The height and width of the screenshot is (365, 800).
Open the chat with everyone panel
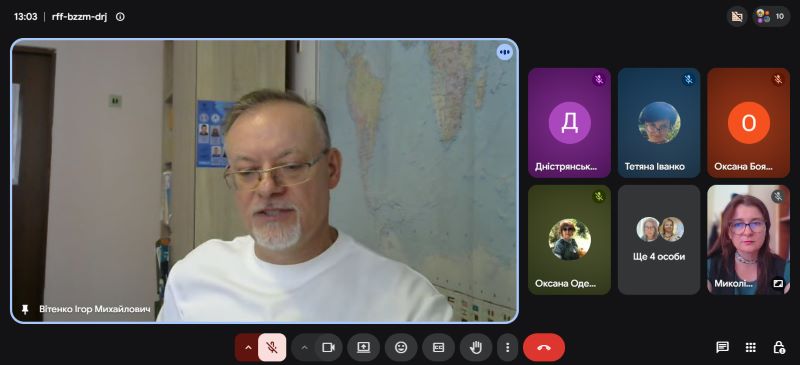coord(722,348)
